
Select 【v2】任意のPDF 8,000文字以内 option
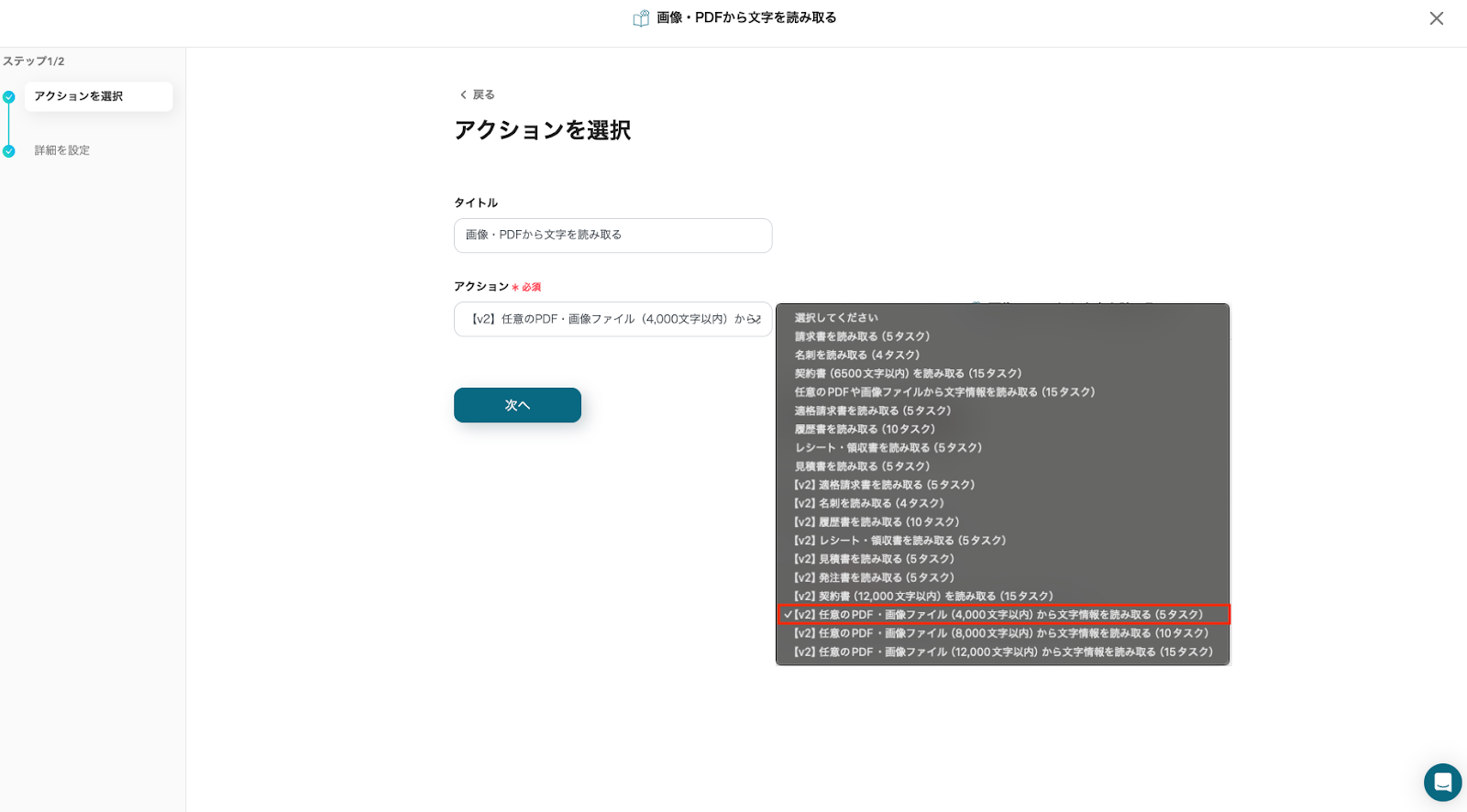tap(1000, 633)
